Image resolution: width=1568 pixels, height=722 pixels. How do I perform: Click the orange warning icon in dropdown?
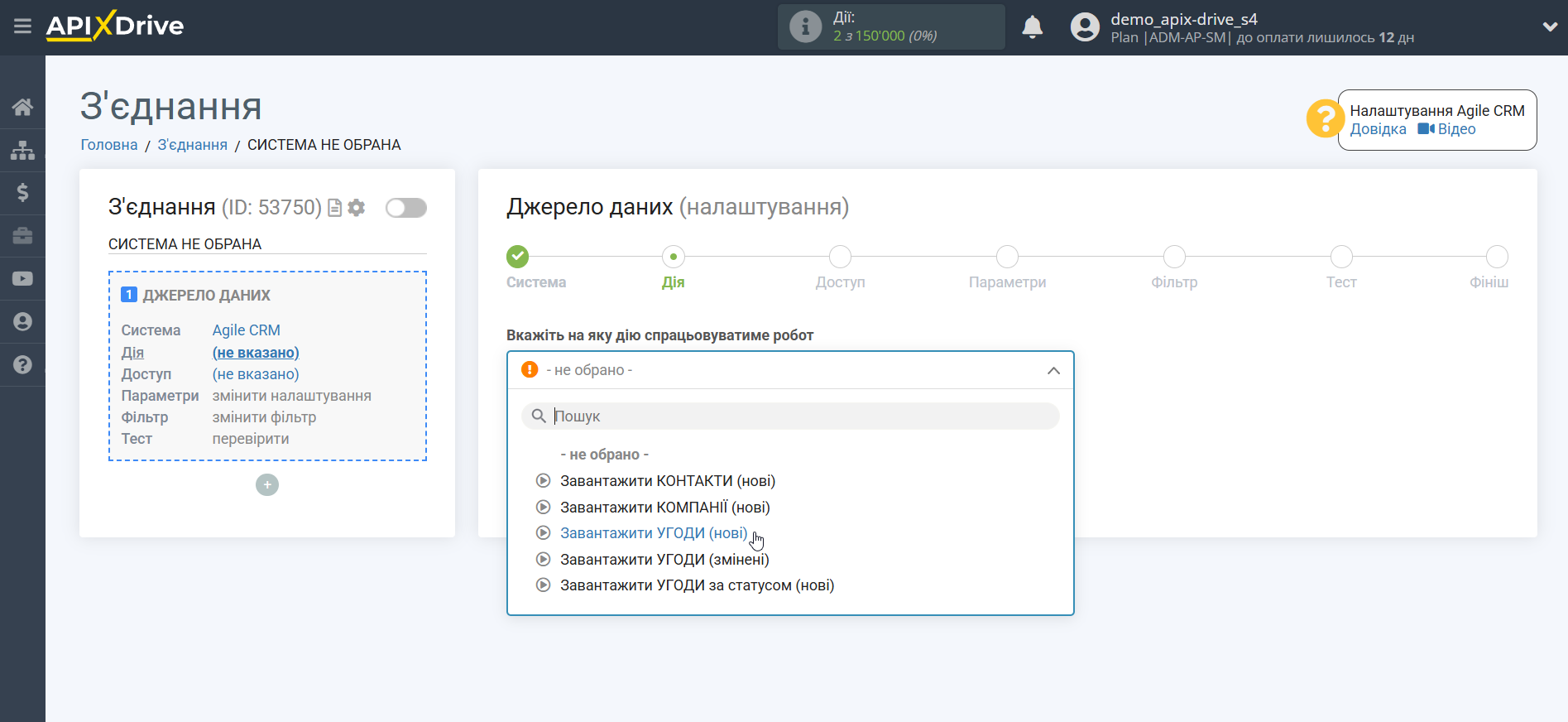click(x=530, y=369)
